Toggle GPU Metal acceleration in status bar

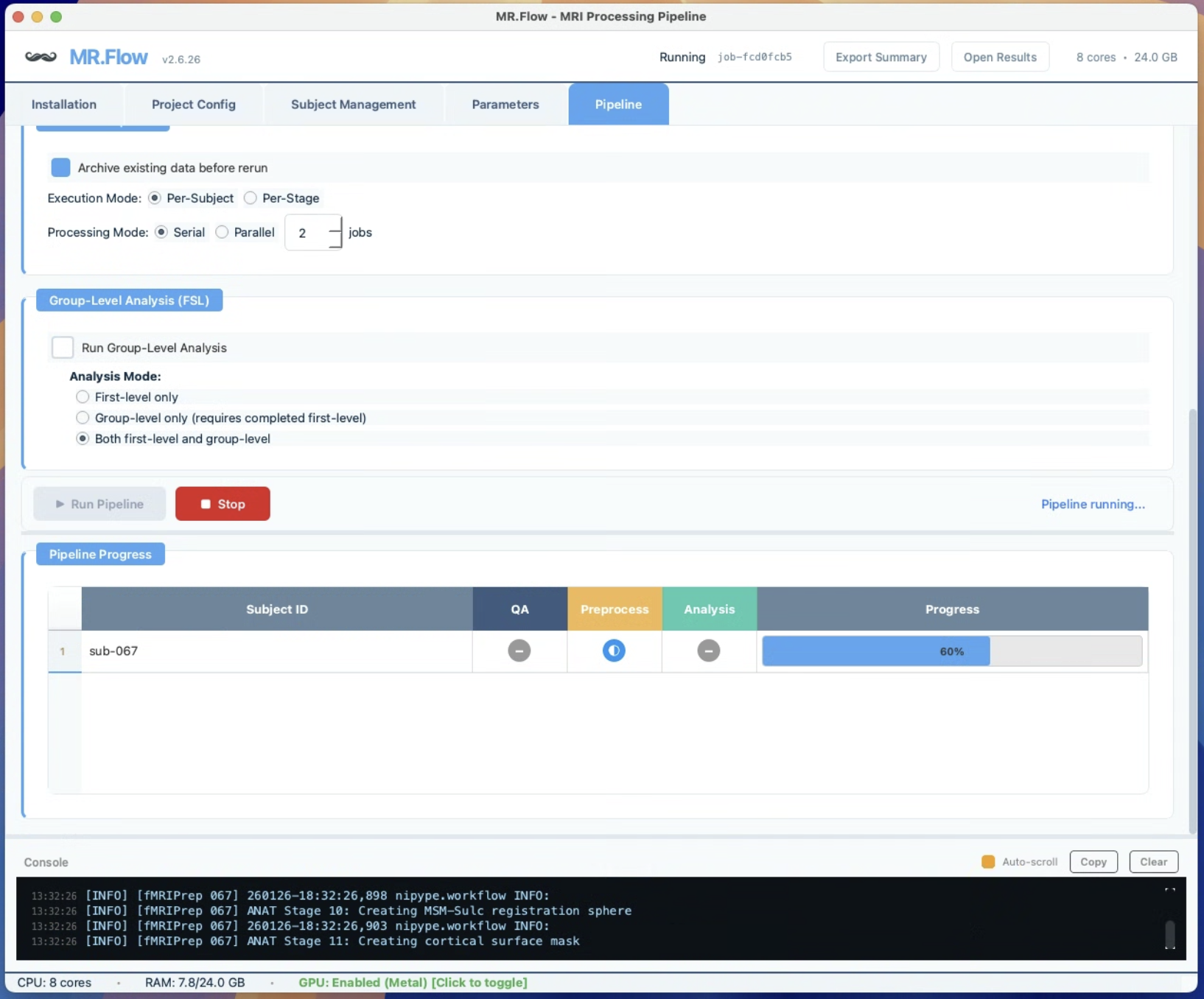tap(413, 982)
